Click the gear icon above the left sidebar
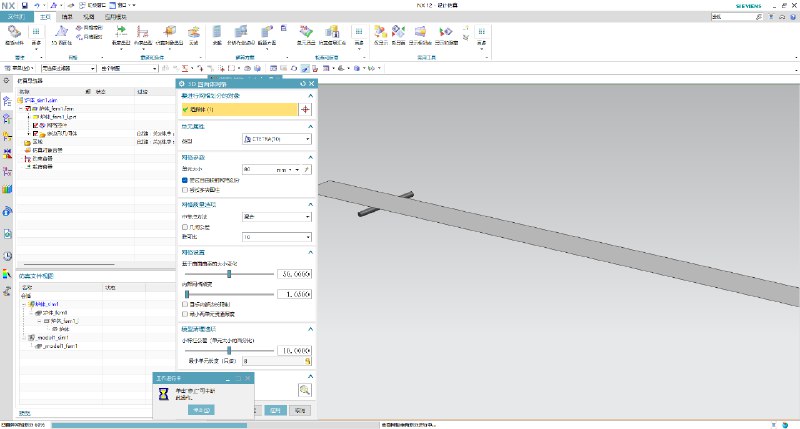 (x=6, y=81)
